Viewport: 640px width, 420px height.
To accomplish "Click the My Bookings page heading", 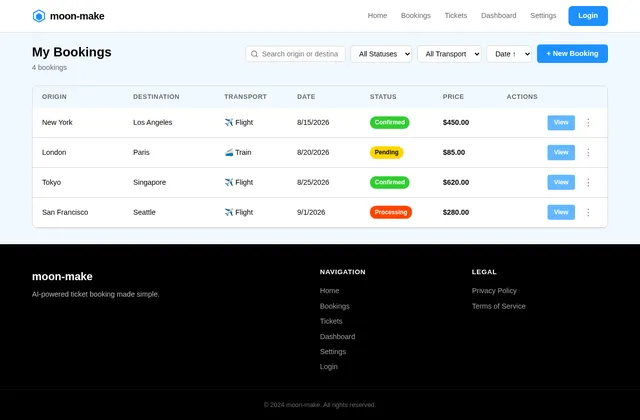I will [x=71, y=52].
